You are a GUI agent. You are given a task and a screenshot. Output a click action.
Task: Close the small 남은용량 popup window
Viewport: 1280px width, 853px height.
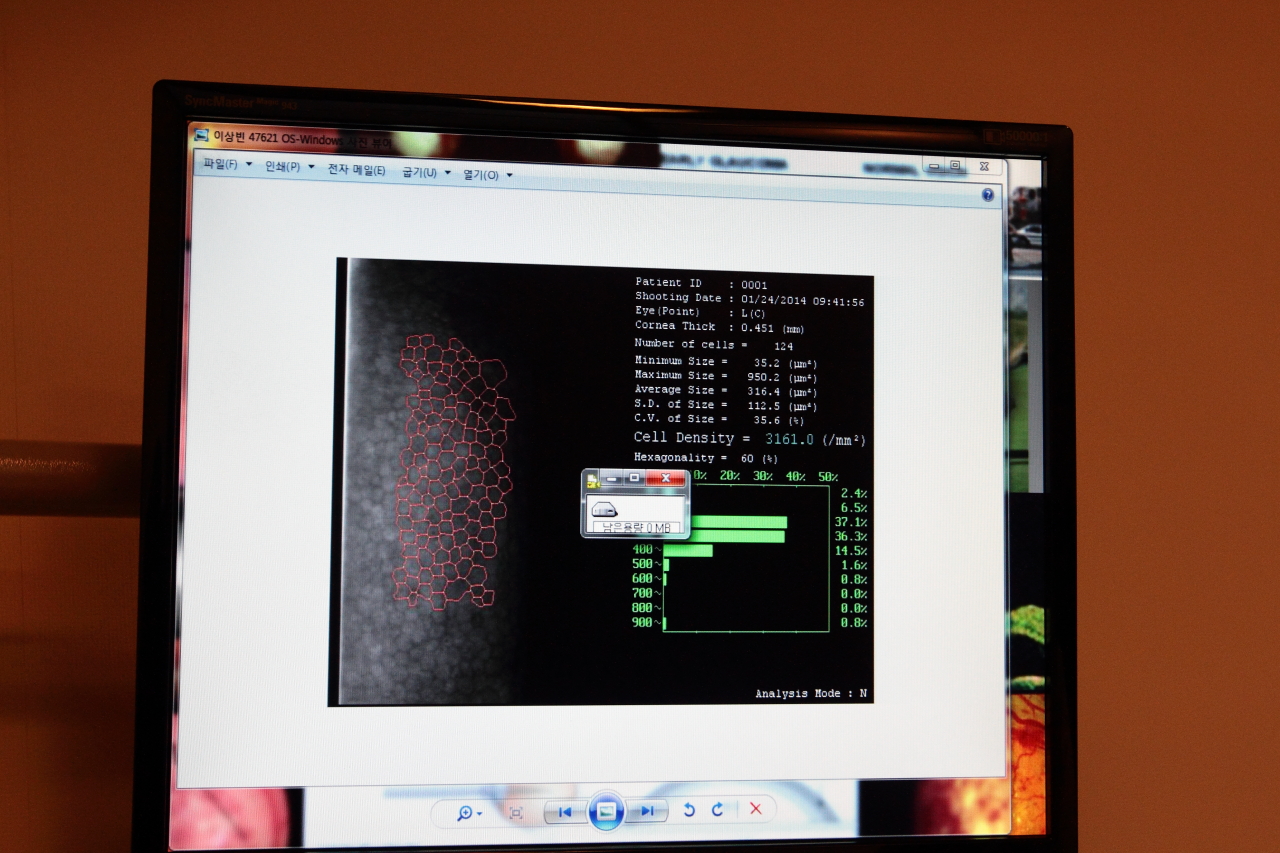[x=666, y=478]
